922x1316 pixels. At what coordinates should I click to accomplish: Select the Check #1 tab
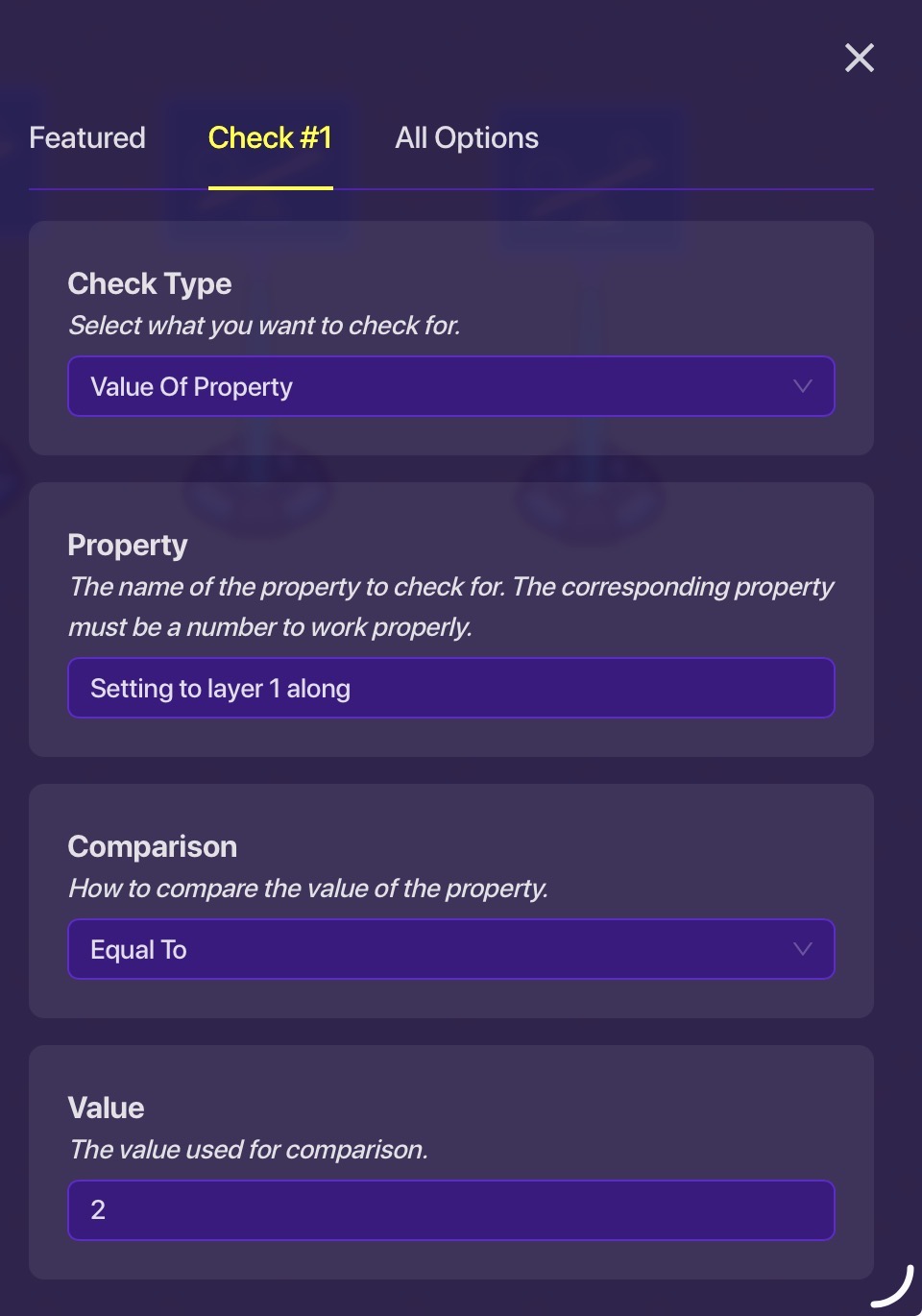270,138
